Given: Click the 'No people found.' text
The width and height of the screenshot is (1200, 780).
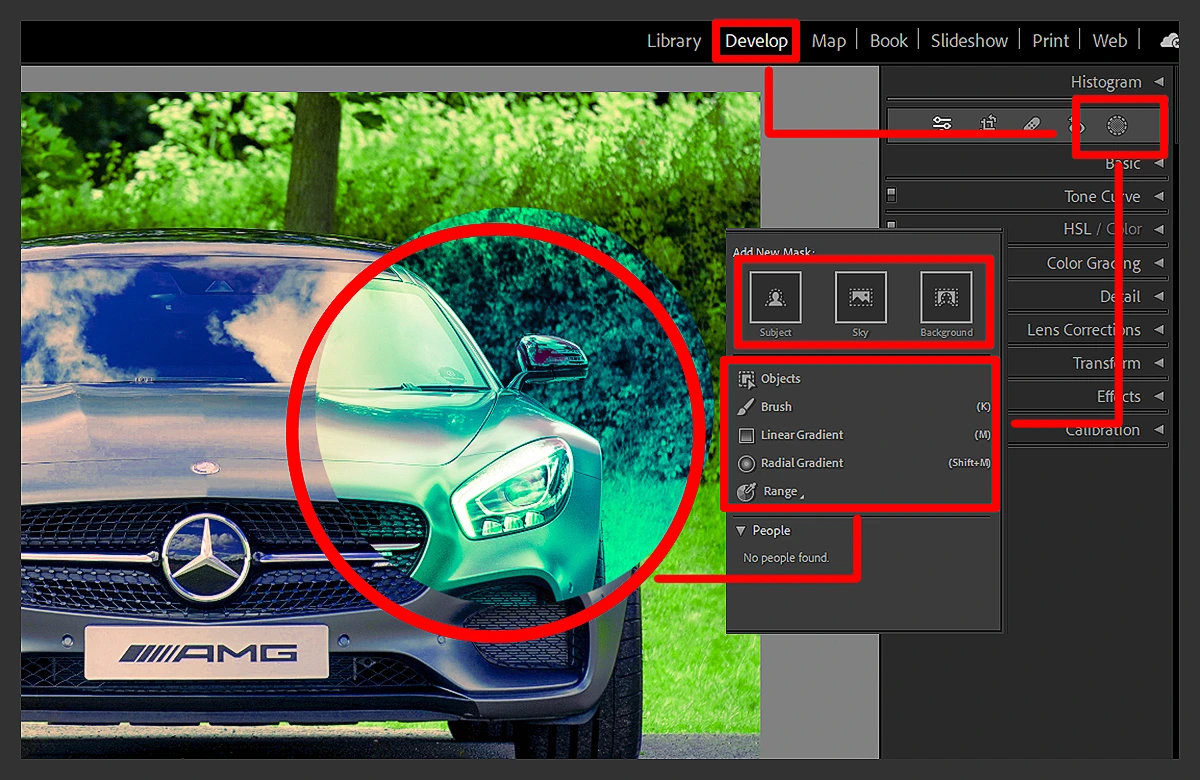Looking at the screenshot, I should tap(786, 558).
